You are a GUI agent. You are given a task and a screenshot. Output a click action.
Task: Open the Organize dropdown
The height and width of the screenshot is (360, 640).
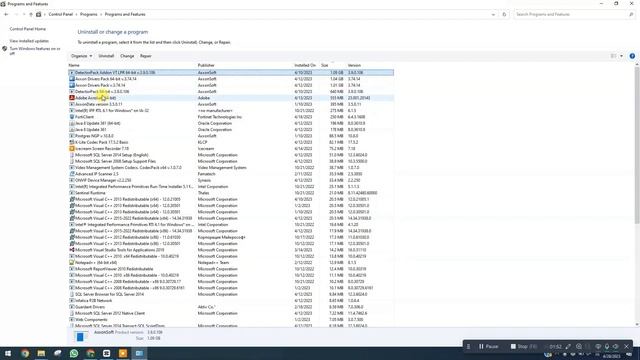coord(81,56)
